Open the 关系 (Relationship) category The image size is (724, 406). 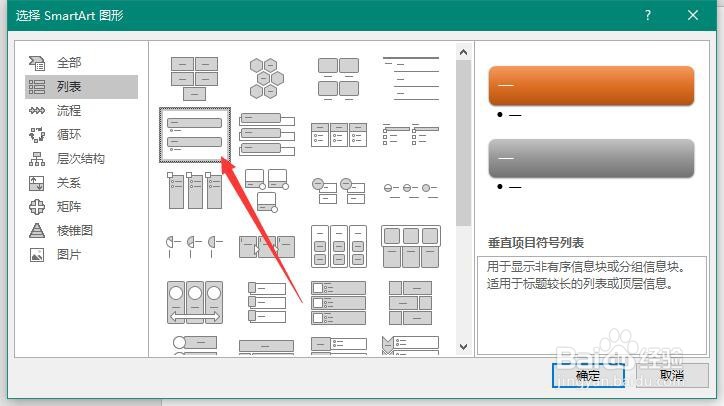coord(81,183)
